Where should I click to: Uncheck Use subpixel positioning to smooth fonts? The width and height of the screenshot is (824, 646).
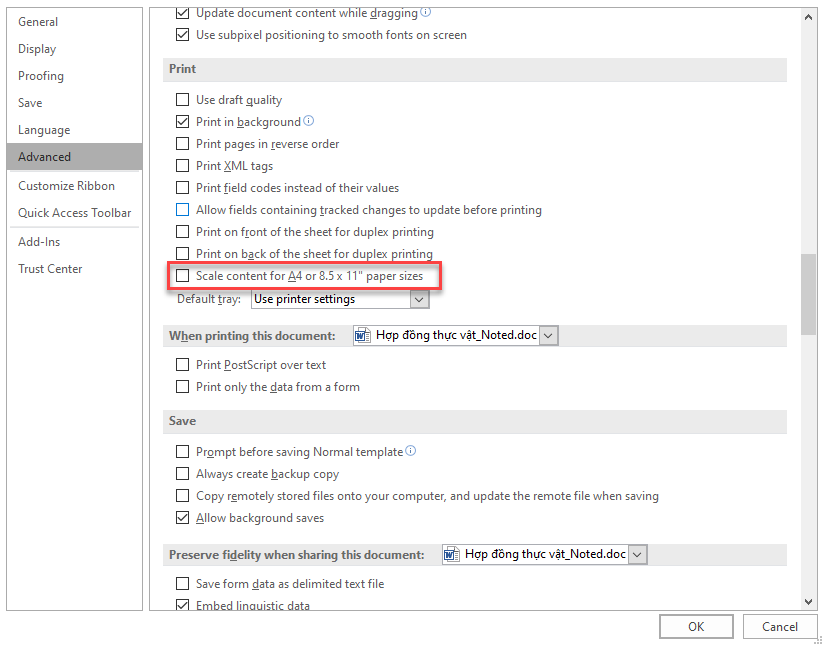click(182, 35)
